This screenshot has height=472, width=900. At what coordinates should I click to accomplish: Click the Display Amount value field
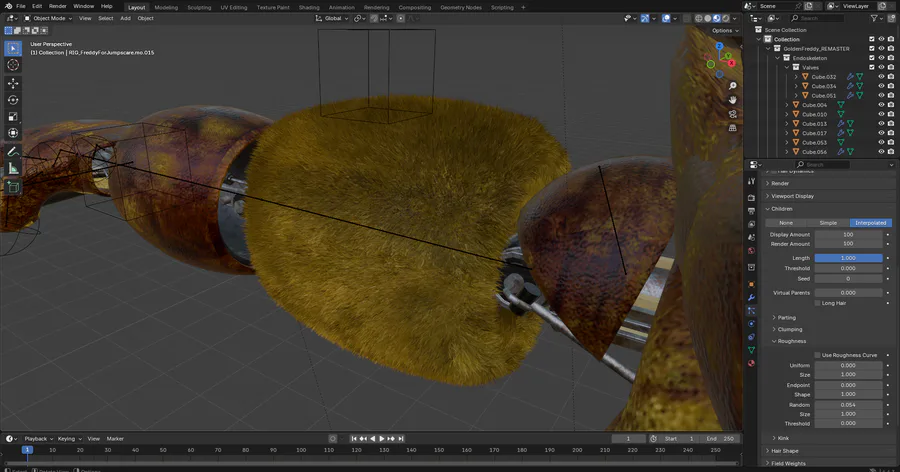848,235
